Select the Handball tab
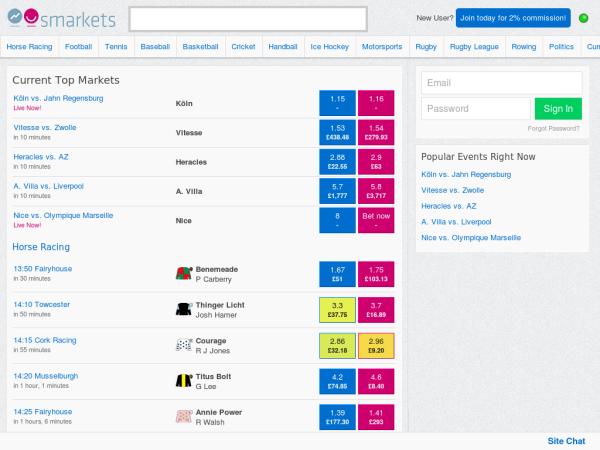This screenshot has width=600, height=450. pos(283,47)
